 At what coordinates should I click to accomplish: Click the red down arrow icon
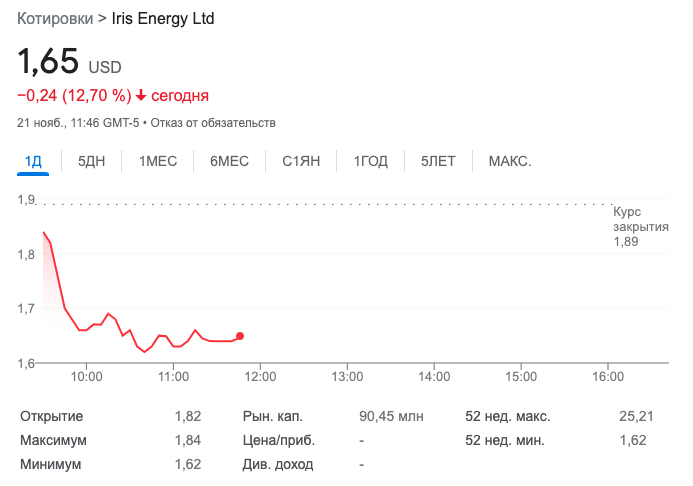(141, 96)
